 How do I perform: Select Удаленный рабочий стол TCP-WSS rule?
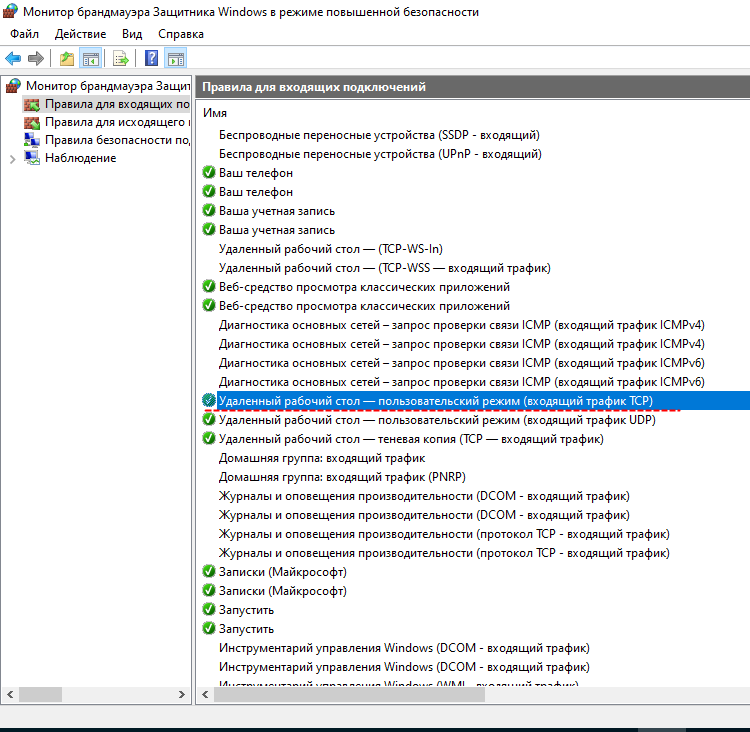385,268
